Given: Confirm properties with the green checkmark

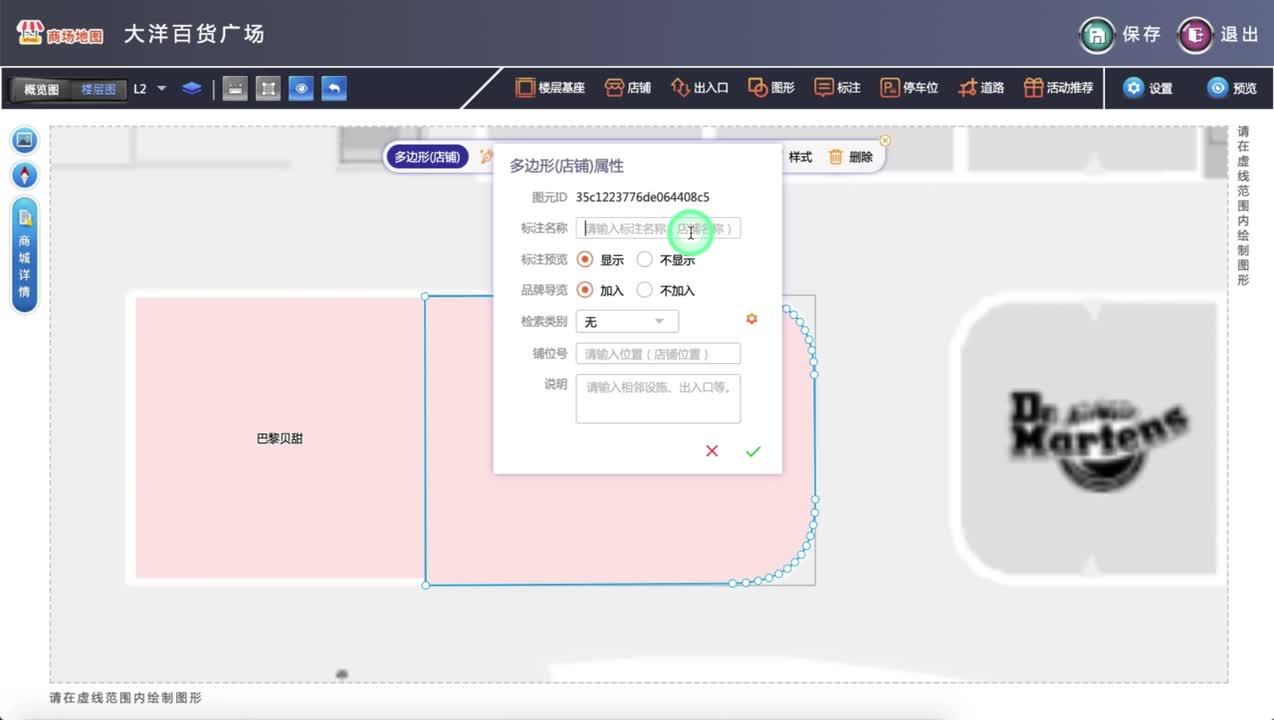Looking at the screenshot, I should pyautogui.click(x=753, y=452).
